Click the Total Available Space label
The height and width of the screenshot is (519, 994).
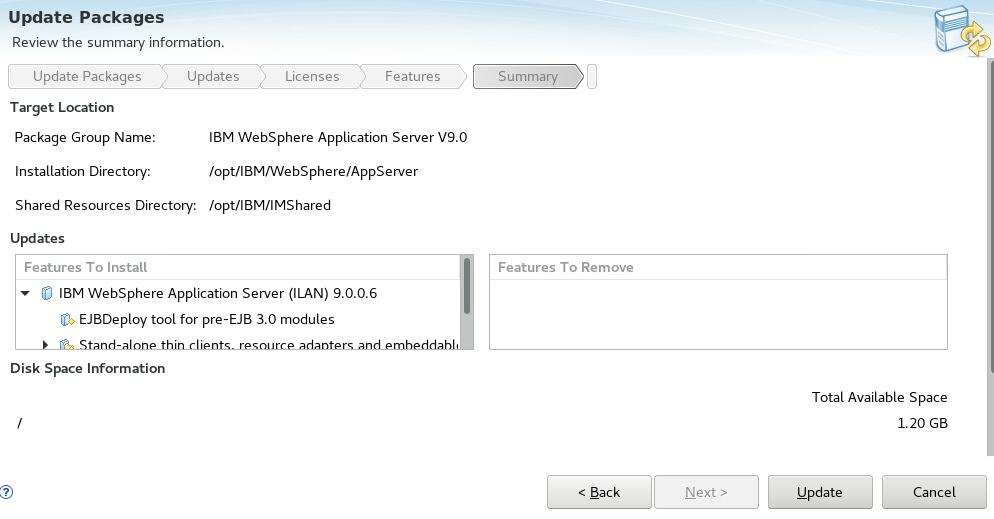[879, 397]
